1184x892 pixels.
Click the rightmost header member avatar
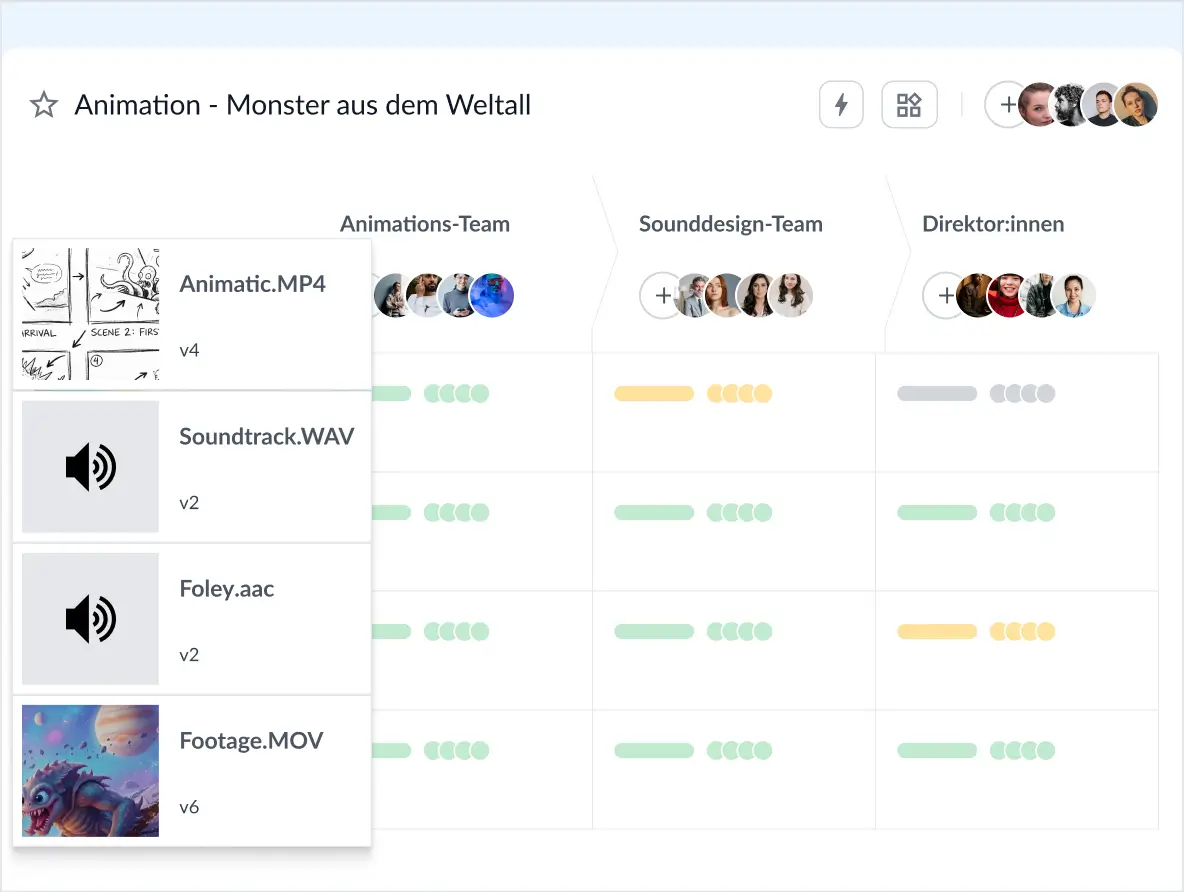(x=1136, y=104)
